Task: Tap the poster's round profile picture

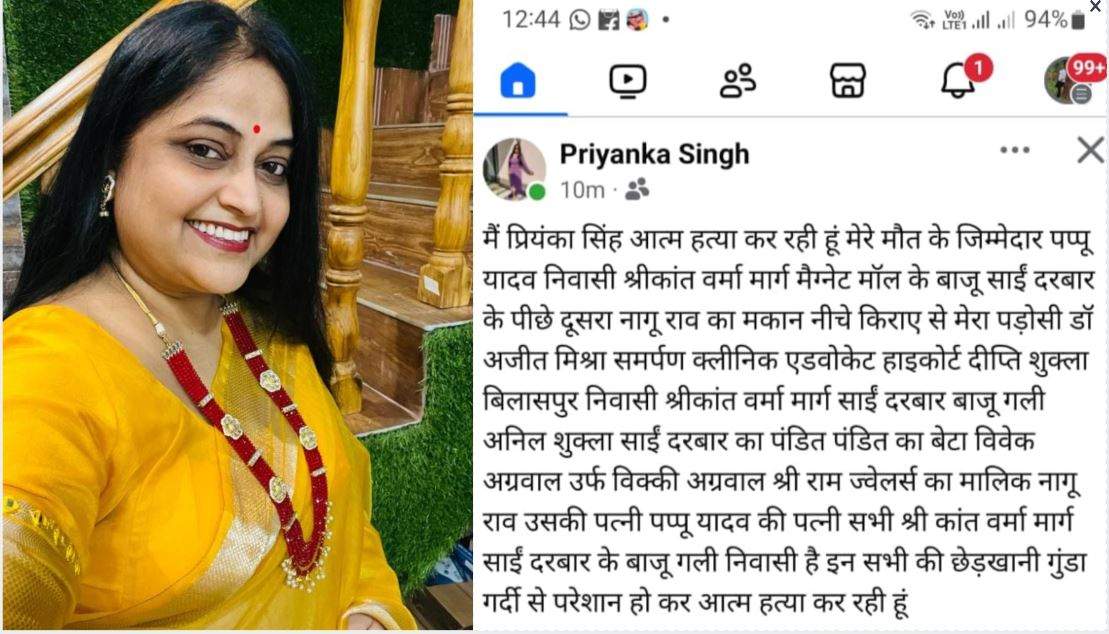Action: [514, 170]
